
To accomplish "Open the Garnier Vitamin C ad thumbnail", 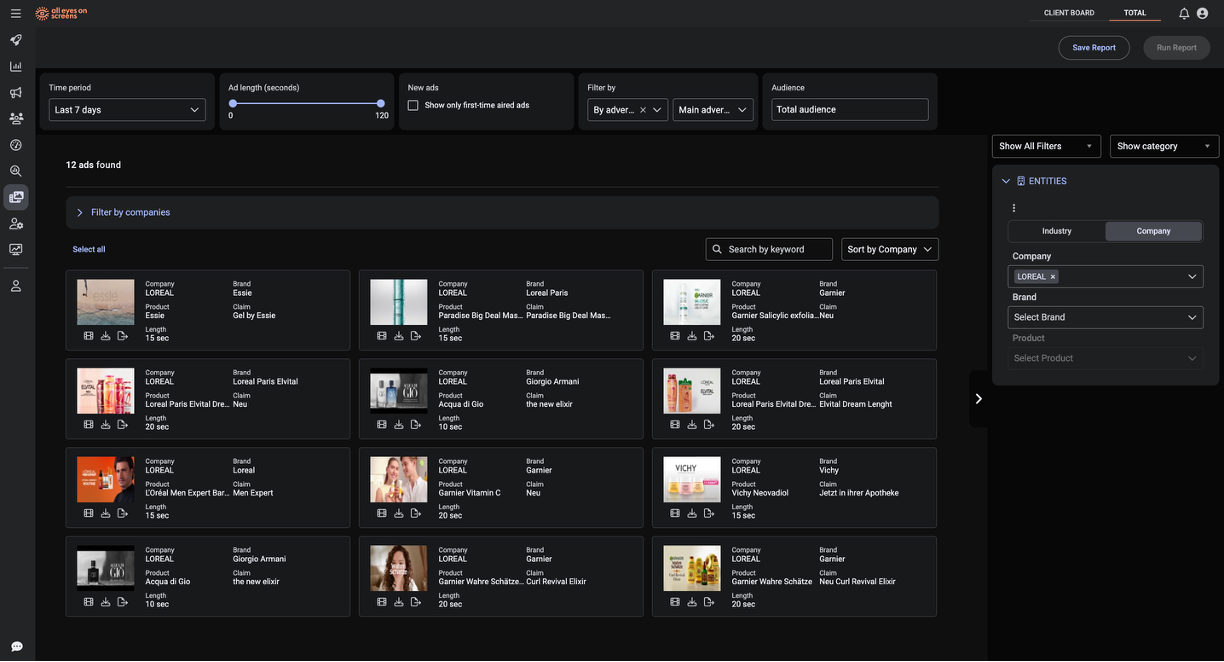I will (x=399, y=479).
